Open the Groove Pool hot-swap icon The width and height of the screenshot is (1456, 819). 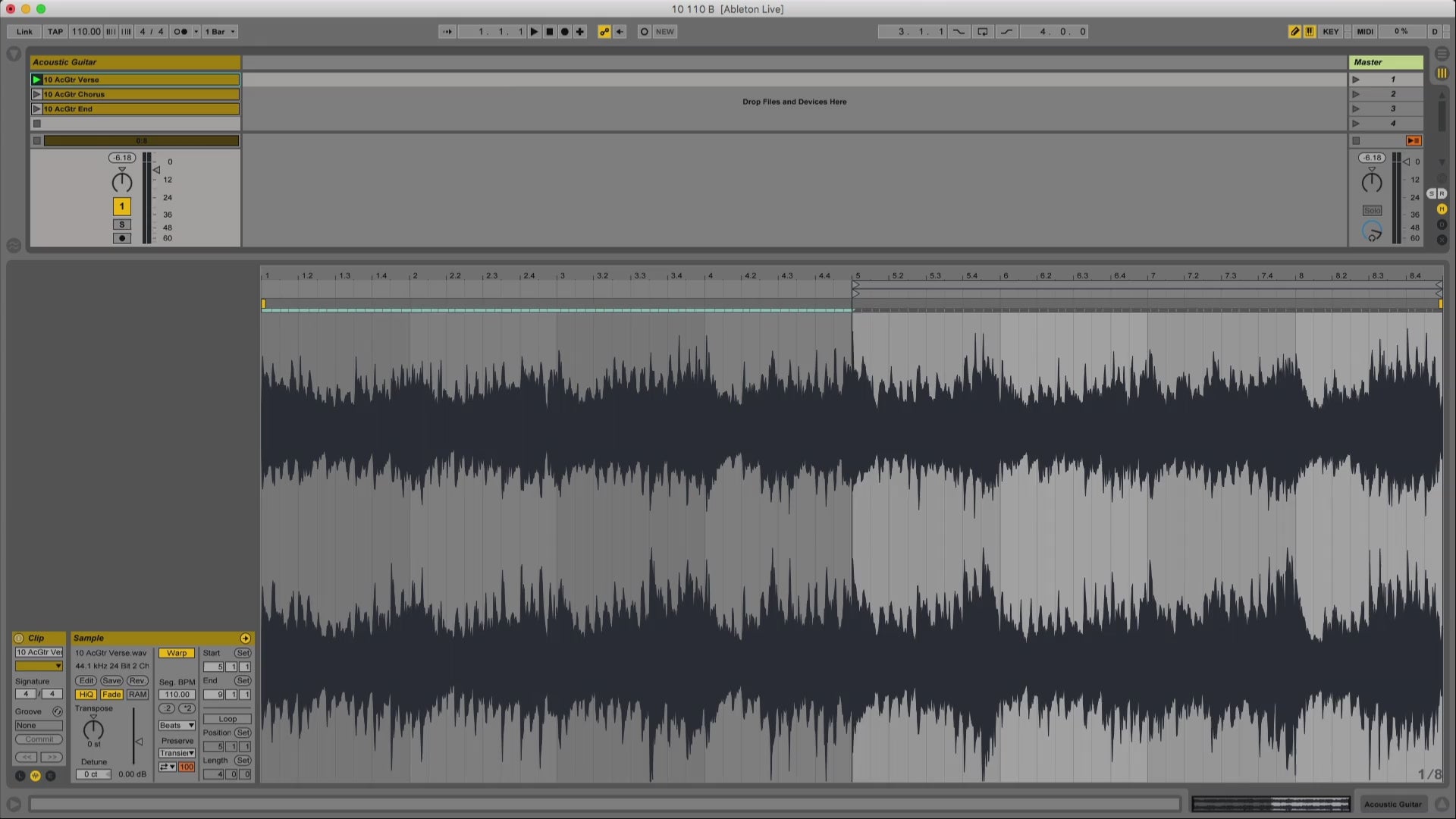point(57,712)
